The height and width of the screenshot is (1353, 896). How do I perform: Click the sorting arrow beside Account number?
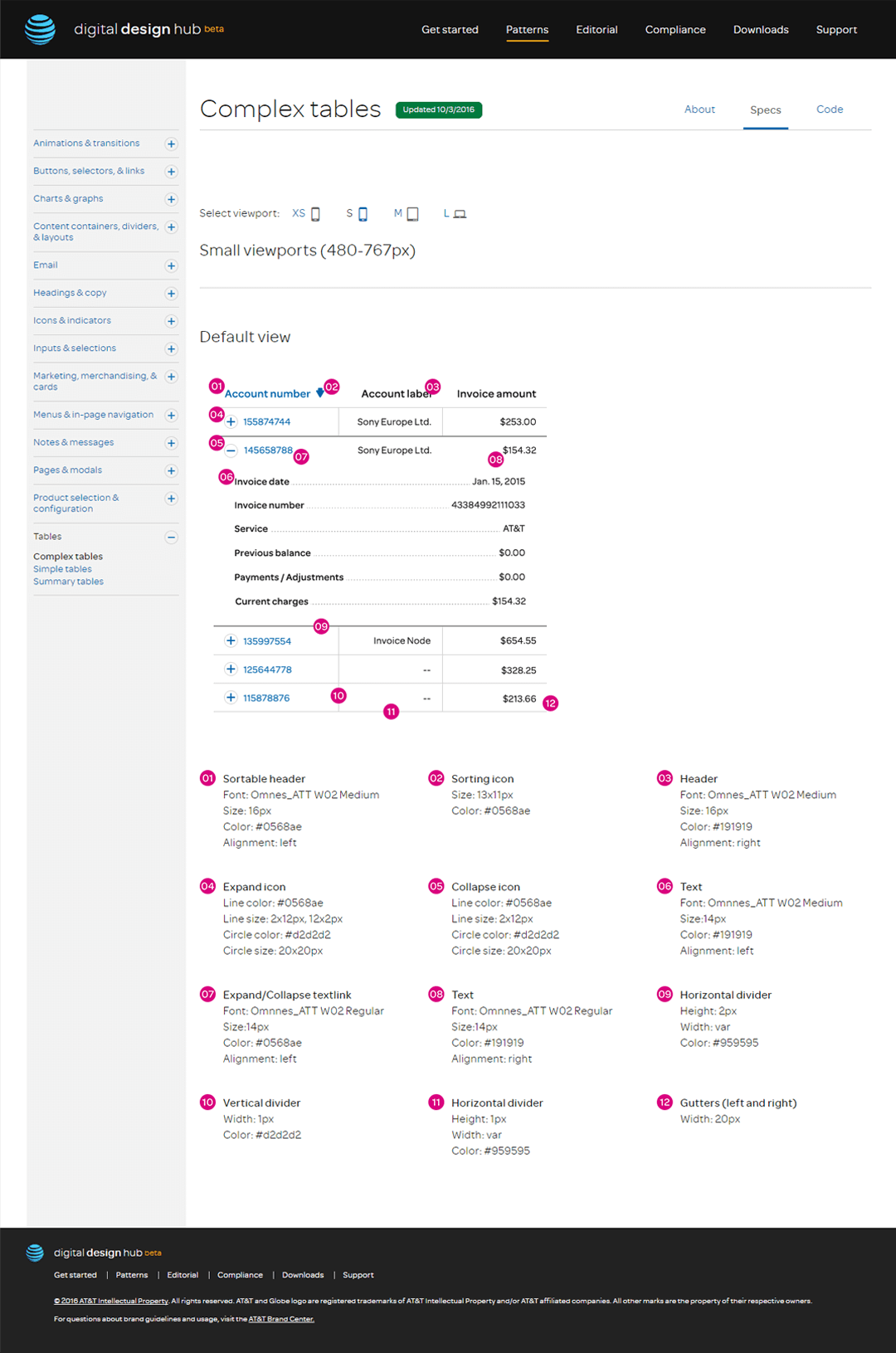pyautogui.click(x=320, y=393)
